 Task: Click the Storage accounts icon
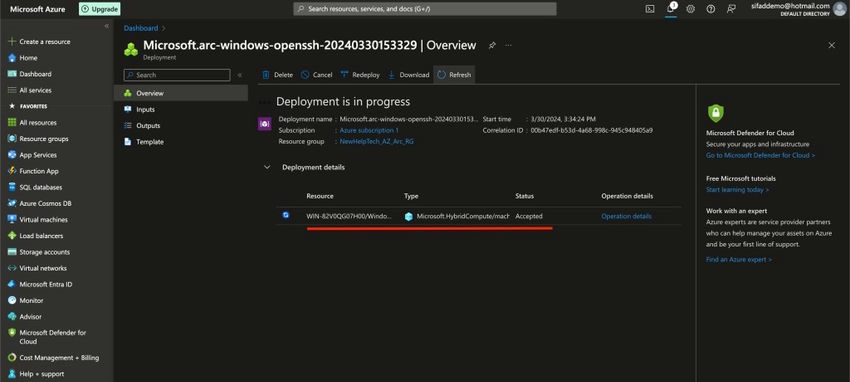[12, 252]
